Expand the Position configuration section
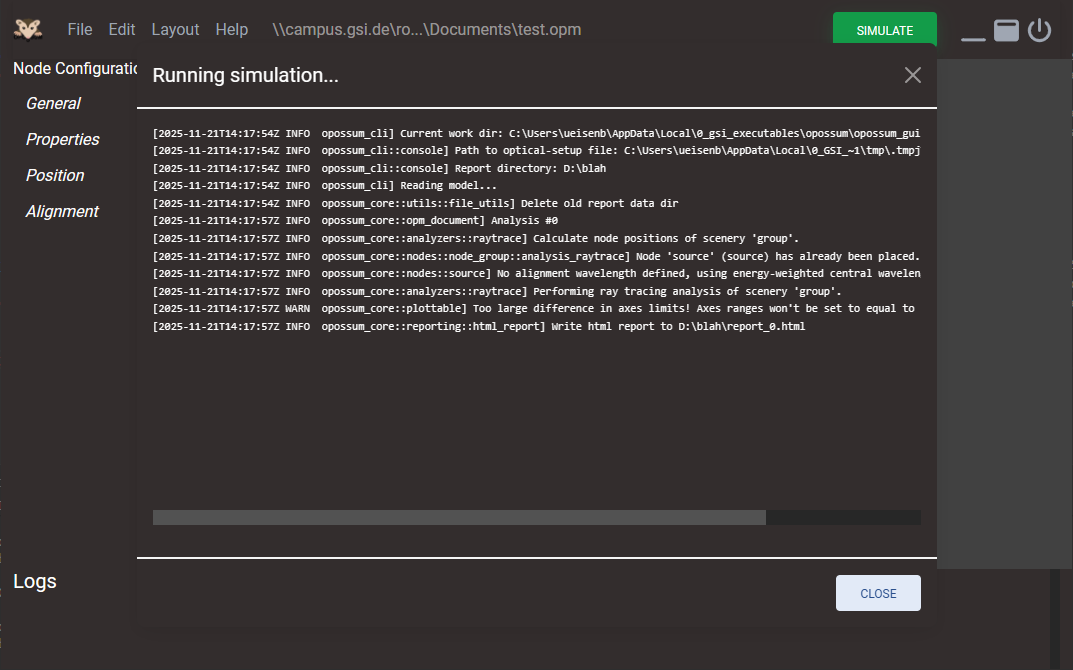The image size is (1073, 670). [x=55, y=176]
